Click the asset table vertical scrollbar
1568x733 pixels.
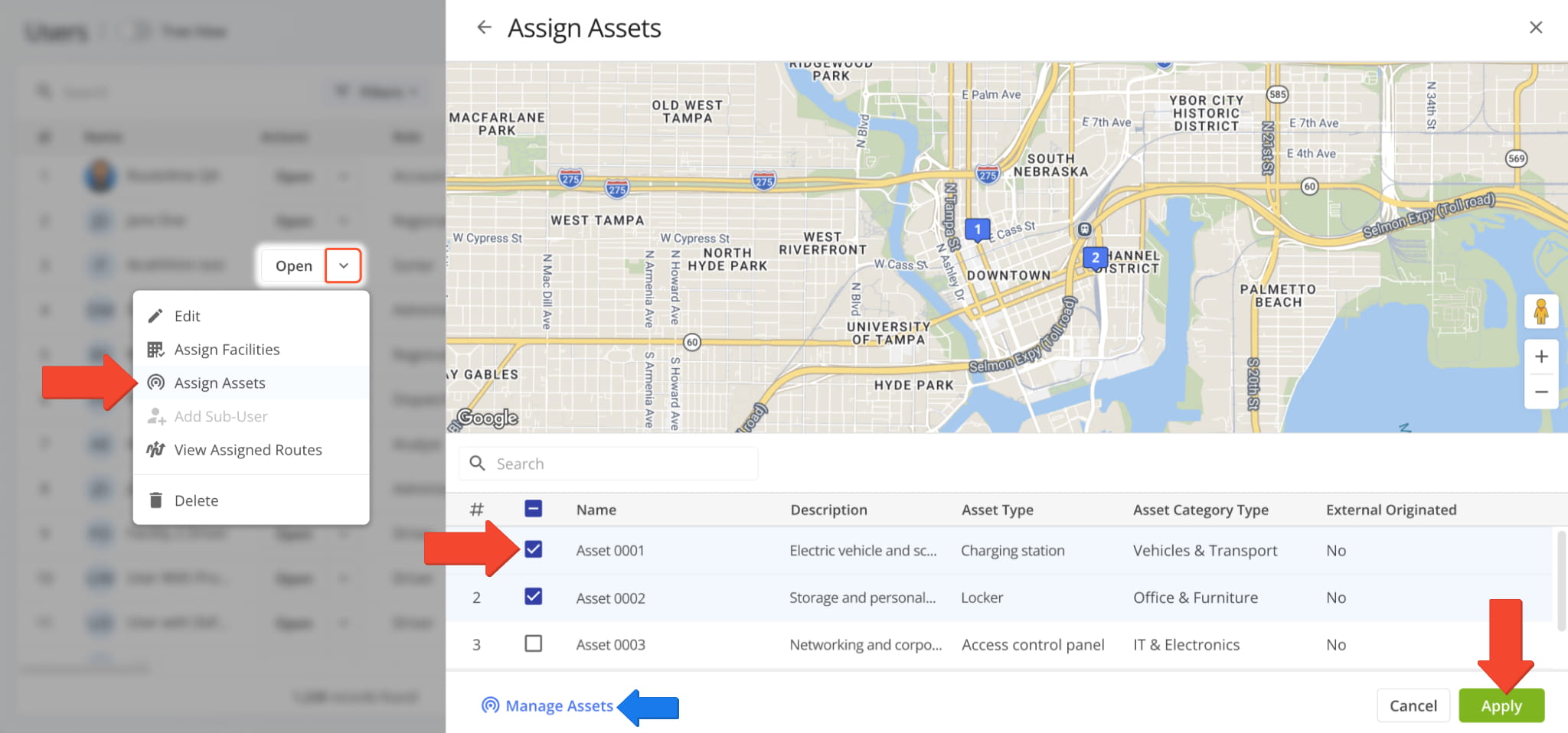[x=1562, y=580]
